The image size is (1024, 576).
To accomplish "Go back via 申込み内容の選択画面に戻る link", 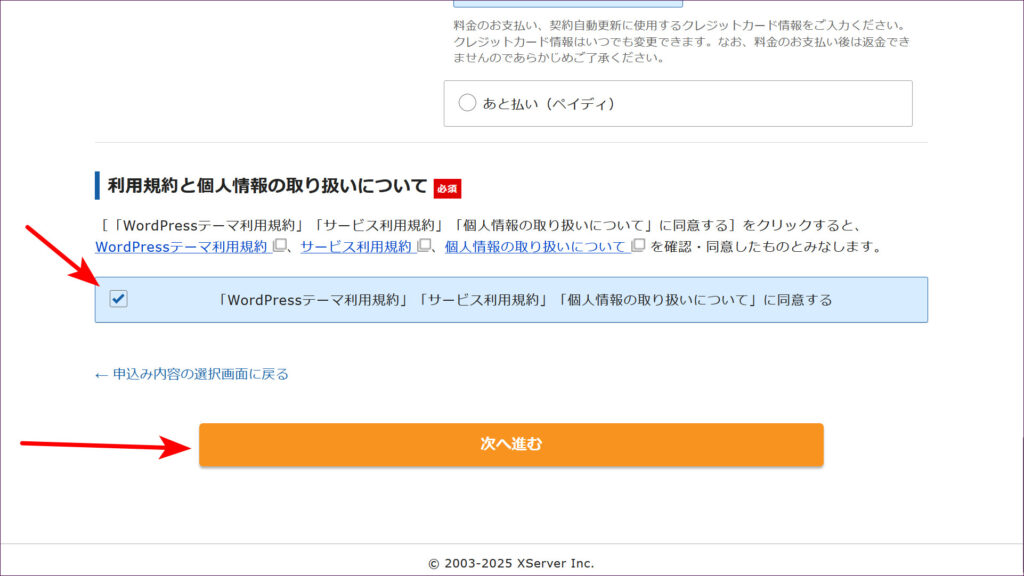I will [x=200, y=374].
